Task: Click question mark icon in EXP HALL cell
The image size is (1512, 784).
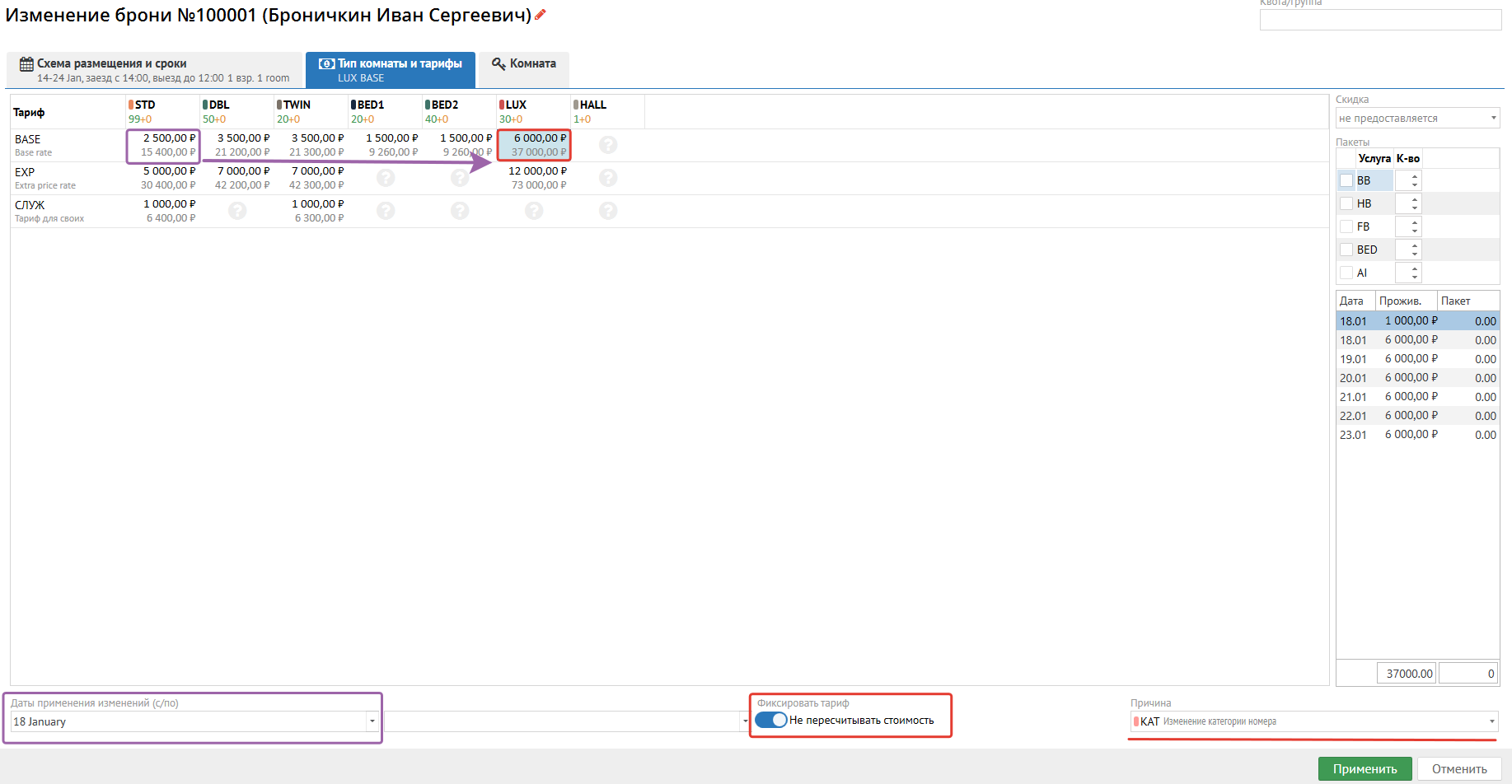Action: 608,178
